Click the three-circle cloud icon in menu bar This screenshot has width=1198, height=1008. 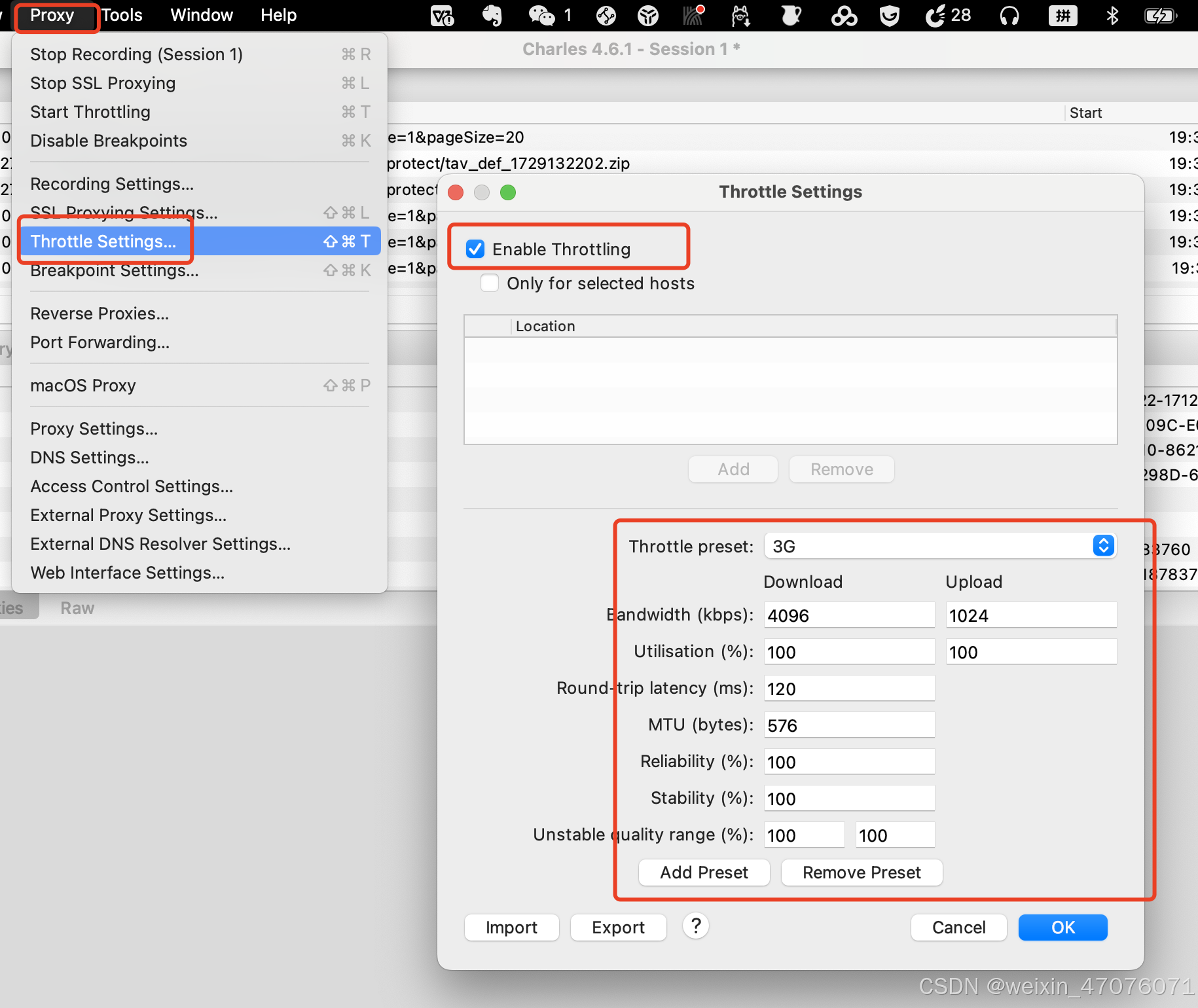coord(844,15)
